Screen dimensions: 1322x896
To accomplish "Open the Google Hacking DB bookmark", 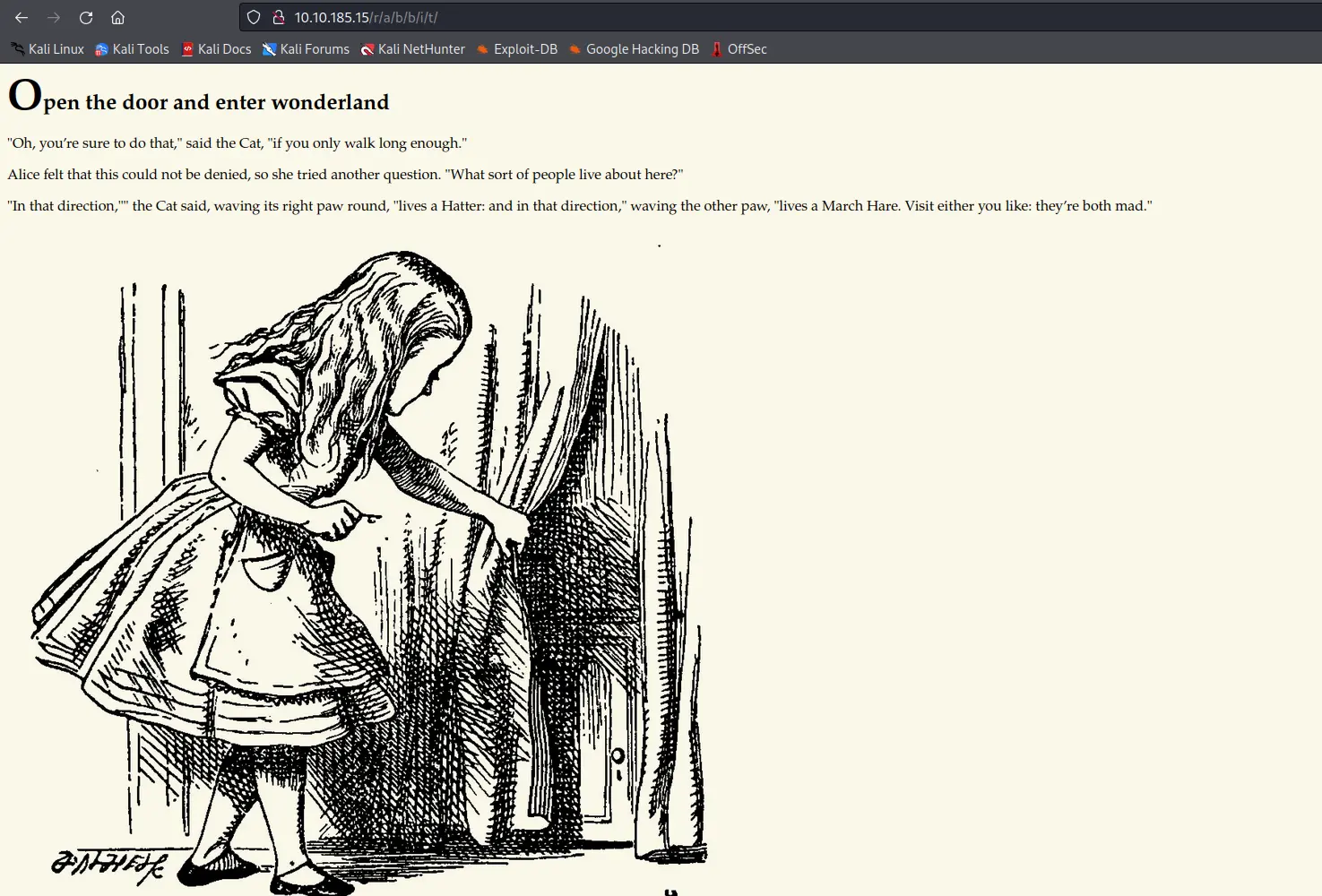I will click(634, 49).
